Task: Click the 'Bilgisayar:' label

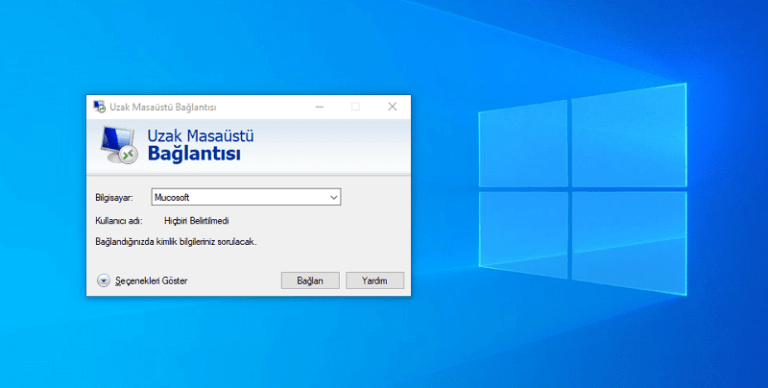Action: click(x=114, y=198)
